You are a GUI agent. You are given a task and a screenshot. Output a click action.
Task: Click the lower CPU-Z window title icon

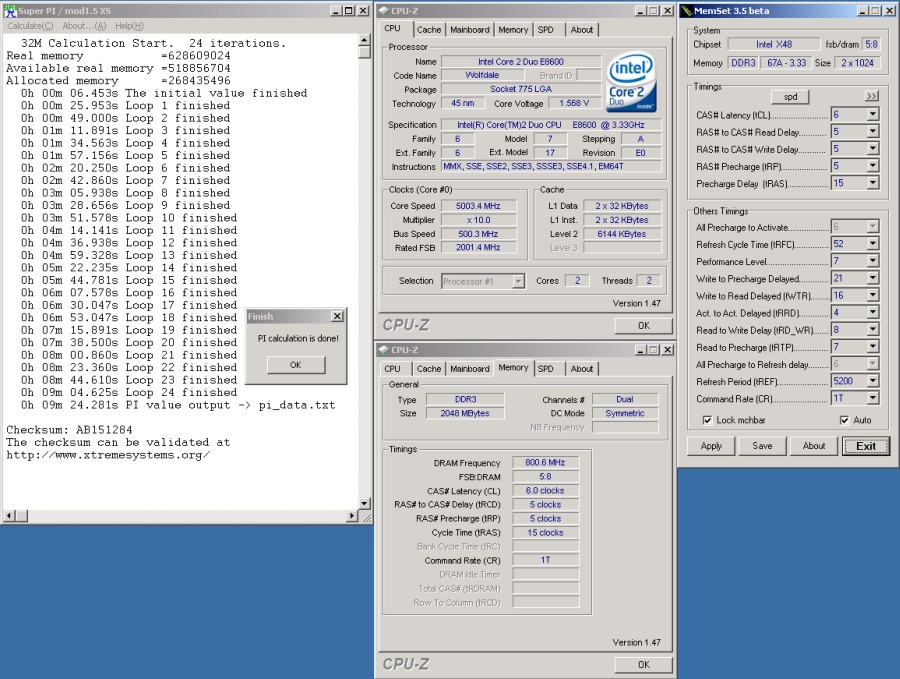[x=384, y=350]
